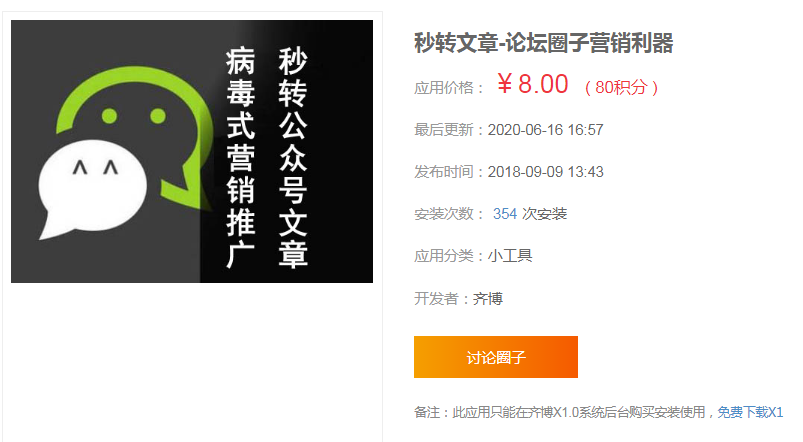Click the 80积分 points label
Screen dimensions: 803x442
point(621,87)
